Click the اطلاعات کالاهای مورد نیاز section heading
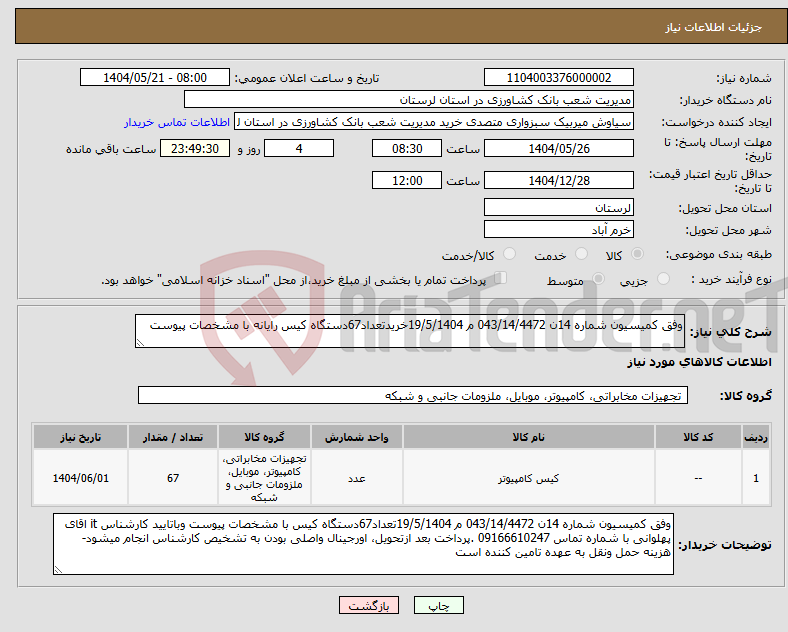This screenshot has height=632, width=788. pos(699,362)
